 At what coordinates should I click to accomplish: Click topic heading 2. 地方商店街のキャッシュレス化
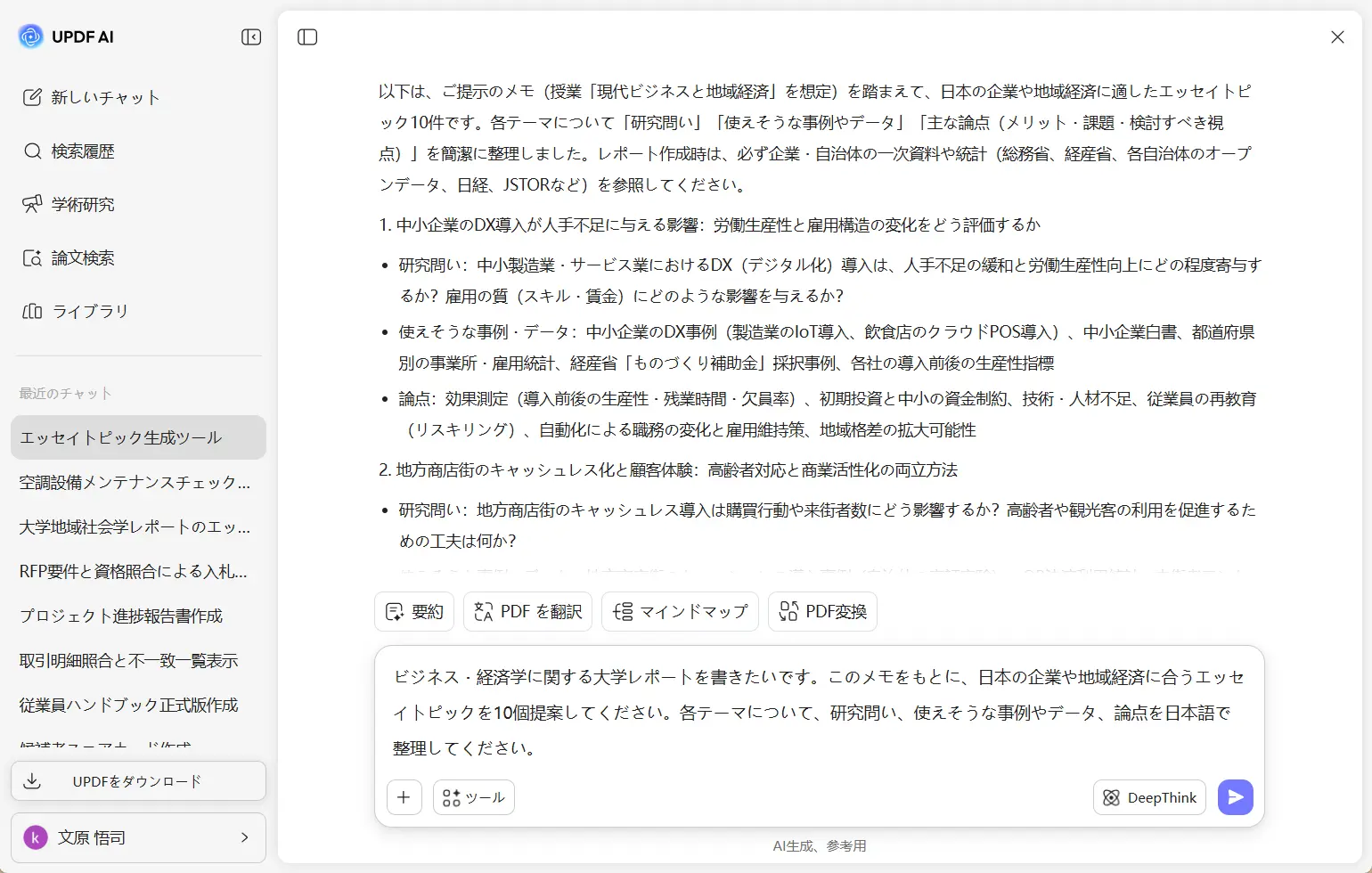coord(668,469)
